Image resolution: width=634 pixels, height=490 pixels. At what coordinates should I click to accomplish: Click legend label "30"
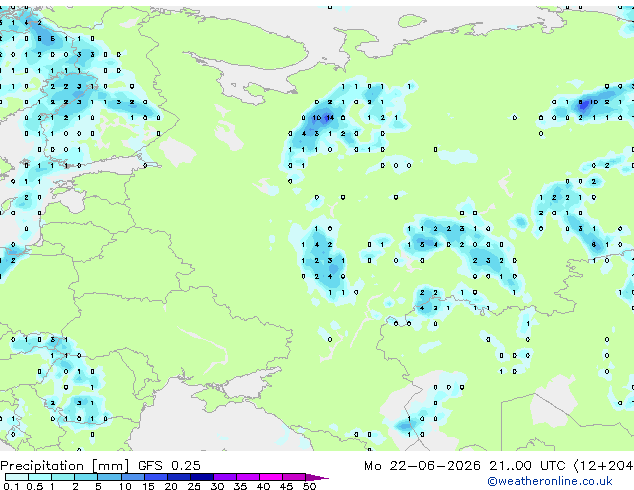pyautogui.click(x=217, y=486)
